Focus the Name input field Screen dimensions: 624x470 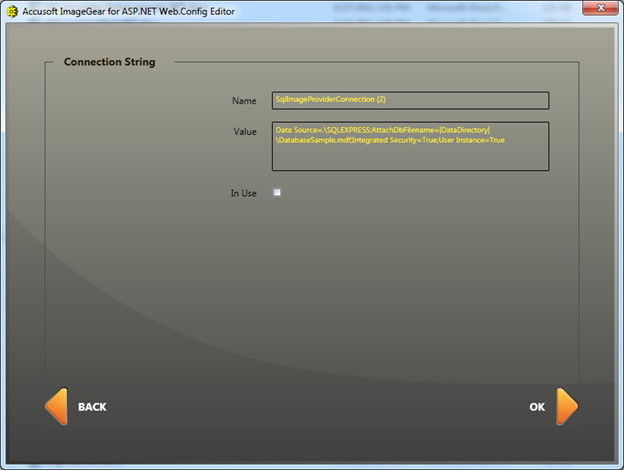410,100
